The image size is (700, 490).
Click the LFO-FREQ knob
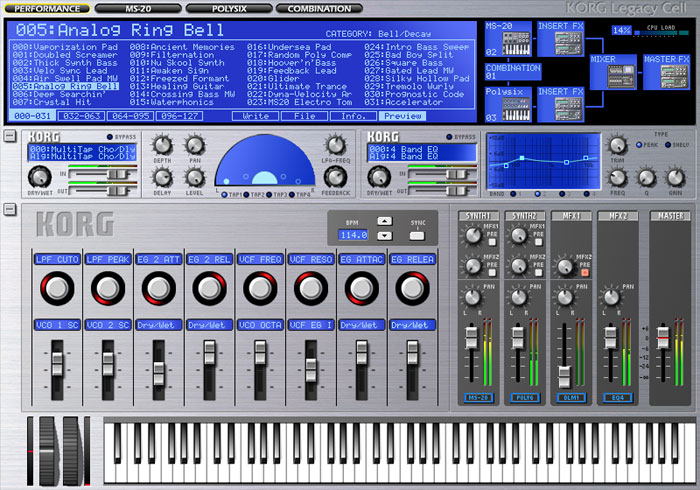(x=335, y=145)
